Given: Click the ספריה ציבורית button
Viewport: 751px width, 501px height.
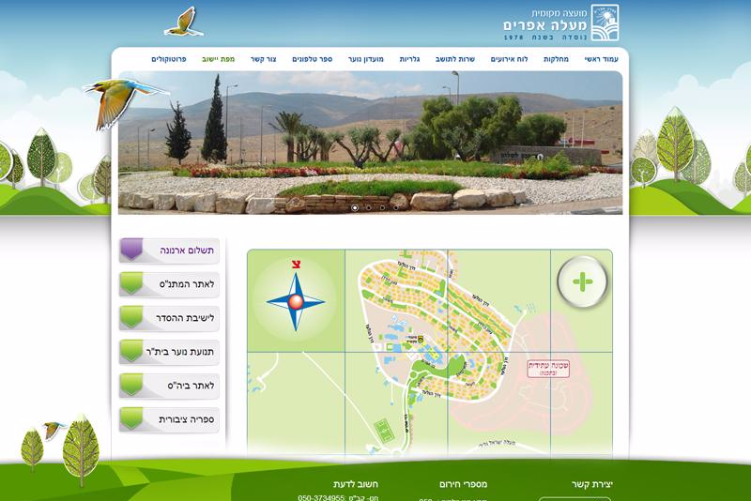Looking at the screenshot, I should [170, 420].
